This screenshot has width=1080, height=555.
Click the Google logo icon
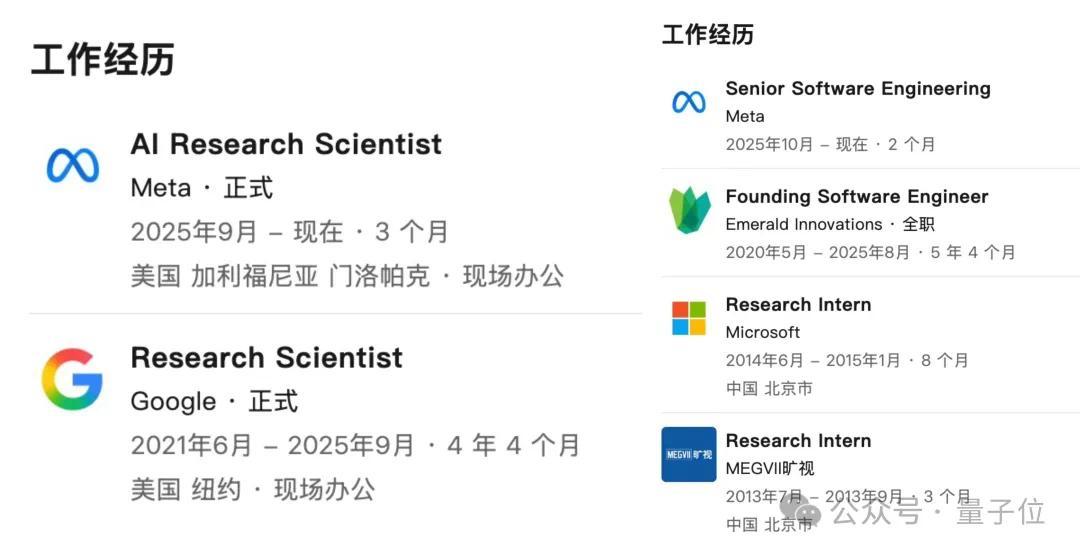(72, 379)
